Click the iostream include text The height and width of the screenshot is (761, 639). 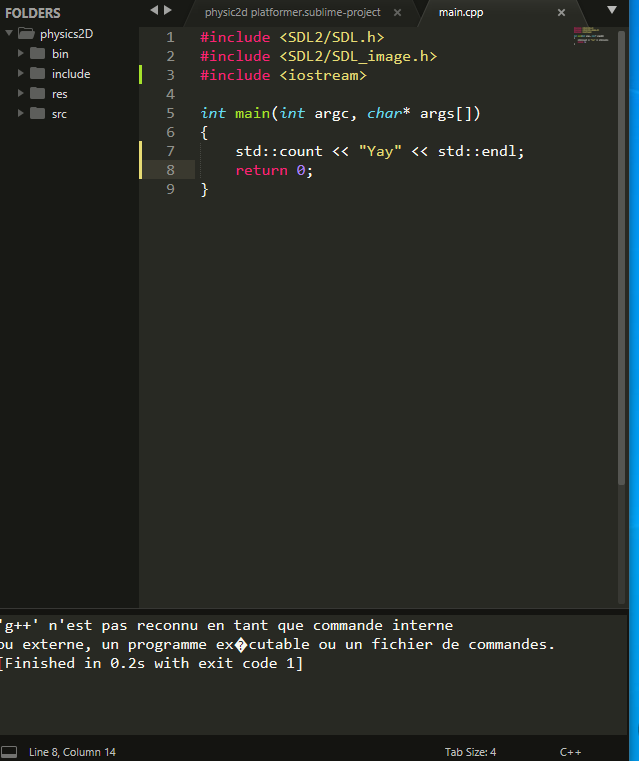pyautogui.click(x=323, y=75)
